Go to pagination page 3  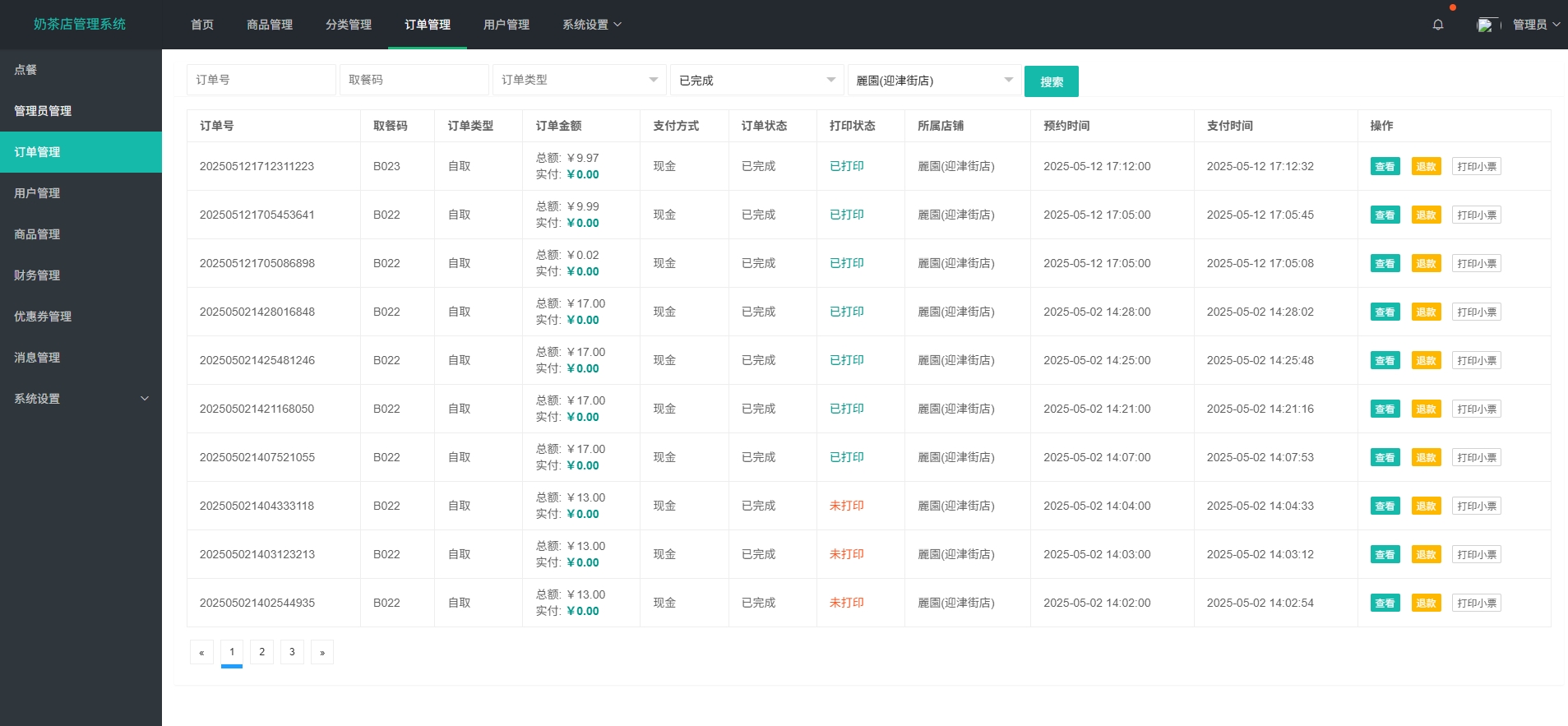(x=292, y=652)
